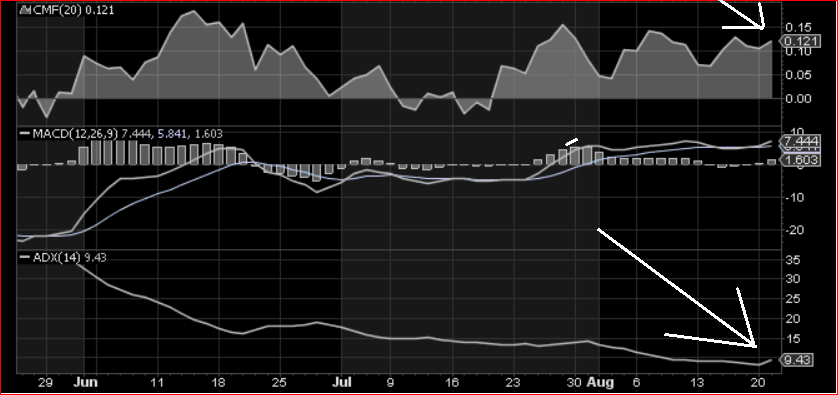The image size is (838, 395).
Task: Click the Aug label on date axis
Action: click(x=600, y=383)
